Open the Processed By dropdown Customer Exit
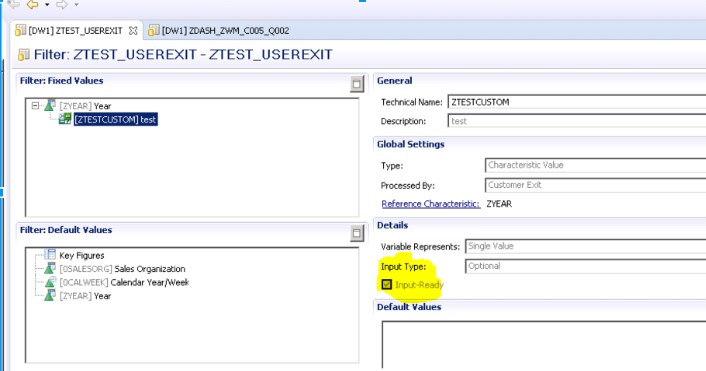The height and width of the screenshot is (371, 706). point(595,185)
